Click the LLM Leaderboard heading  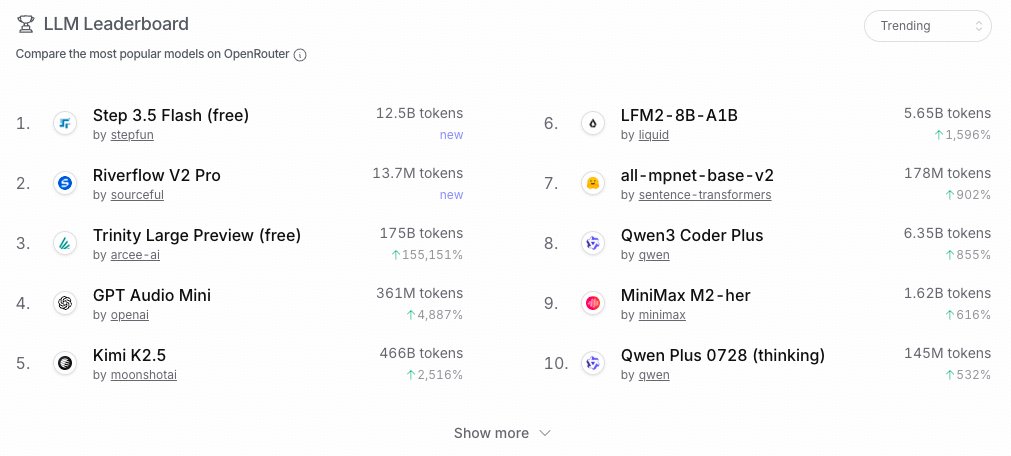(x=116, y=25)
